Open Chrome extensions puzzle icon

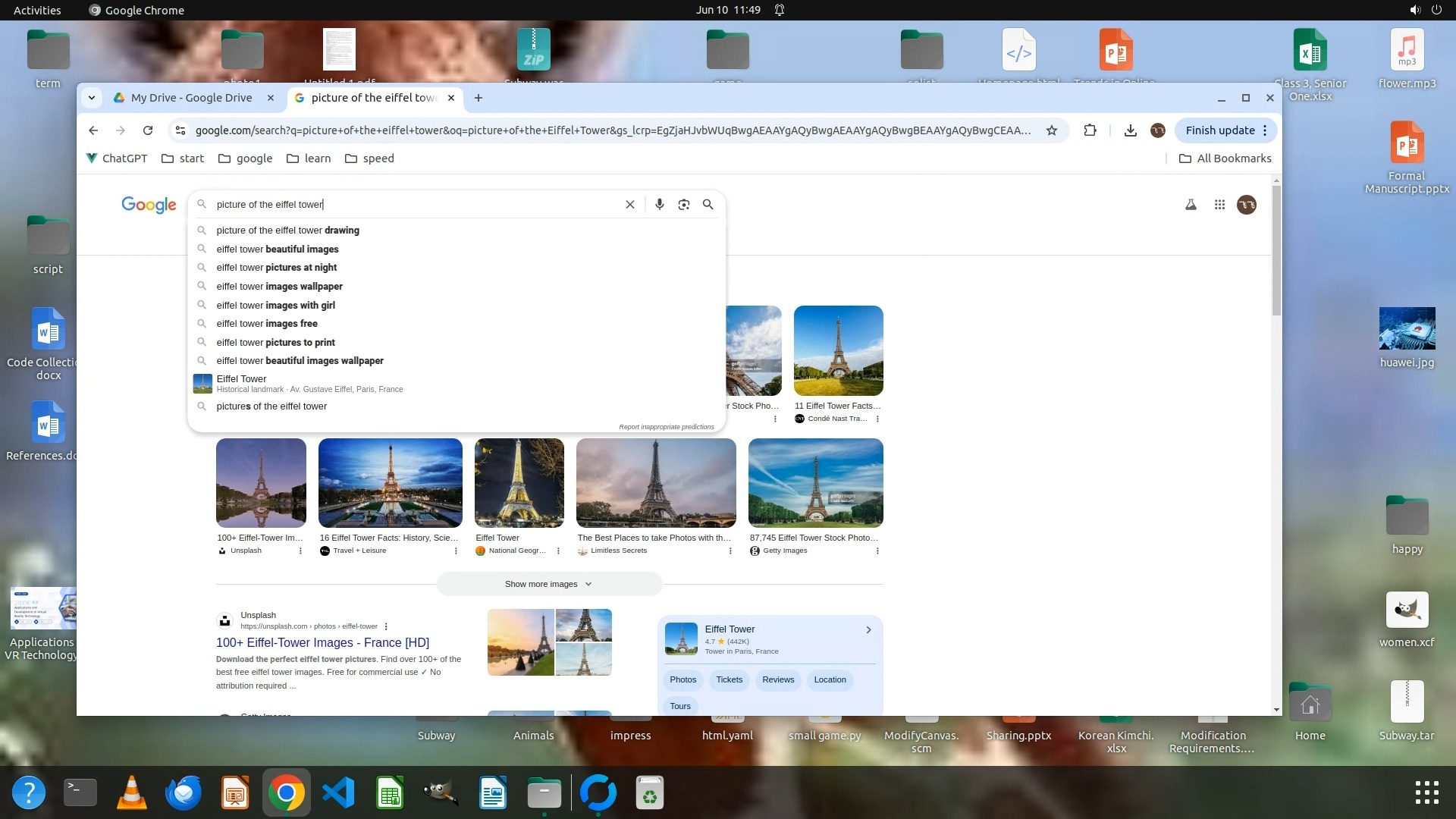pyautogui.click(x=1090, y=130)
